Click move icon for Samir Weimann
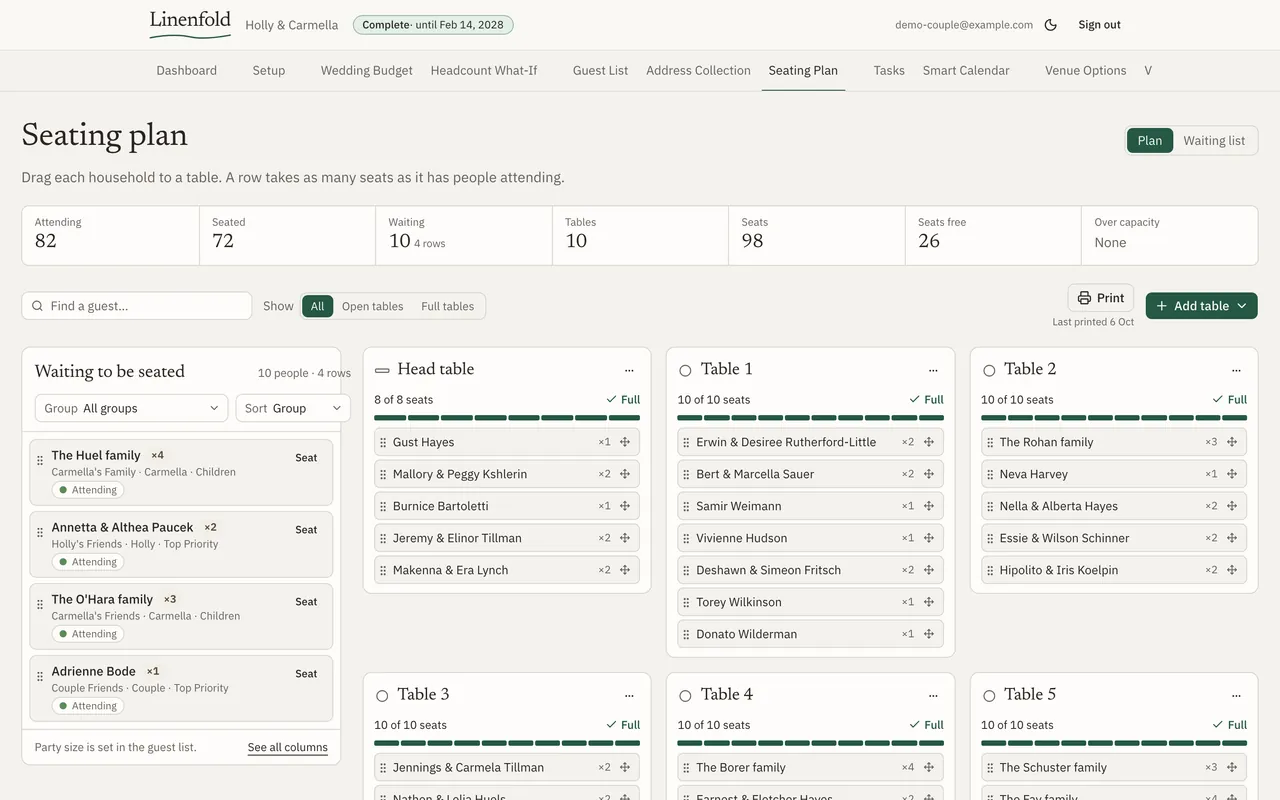 929,506
